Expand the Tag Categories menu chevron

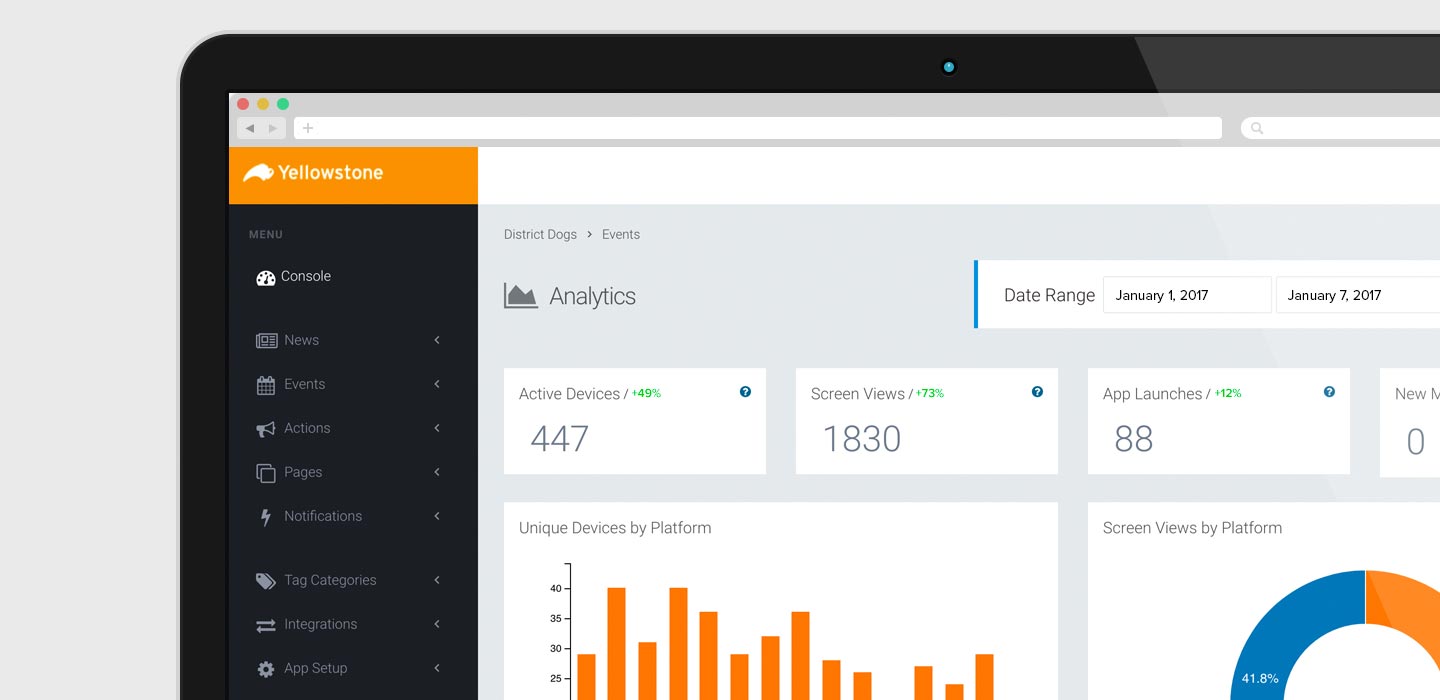pyautogui.click(x=437, y=580)
